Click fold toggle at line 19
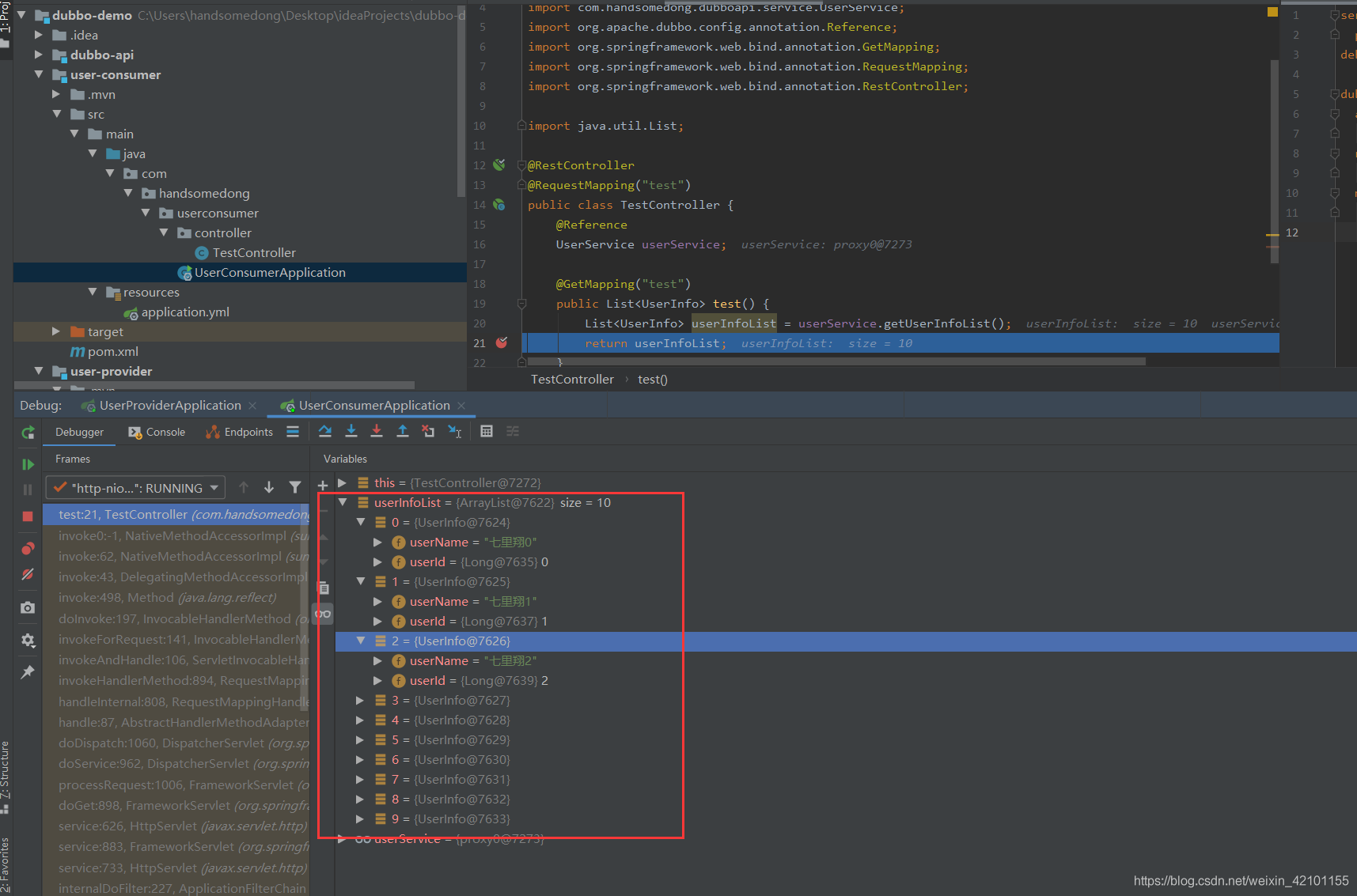This screenshot has height=896, width=1357. 521,304
